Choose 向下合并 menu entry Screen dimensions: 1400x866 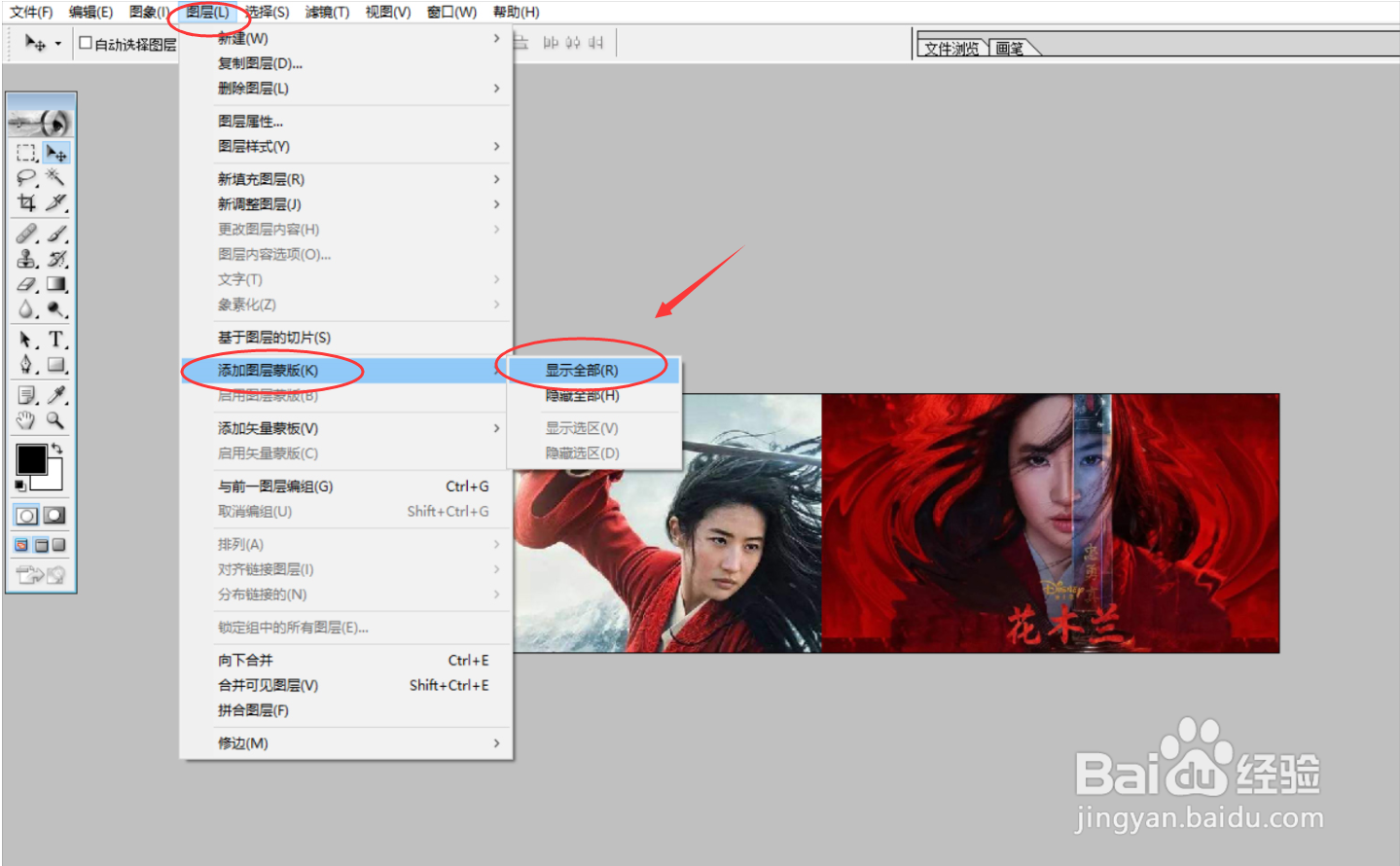pyautogui.click(x=345, y=661)
